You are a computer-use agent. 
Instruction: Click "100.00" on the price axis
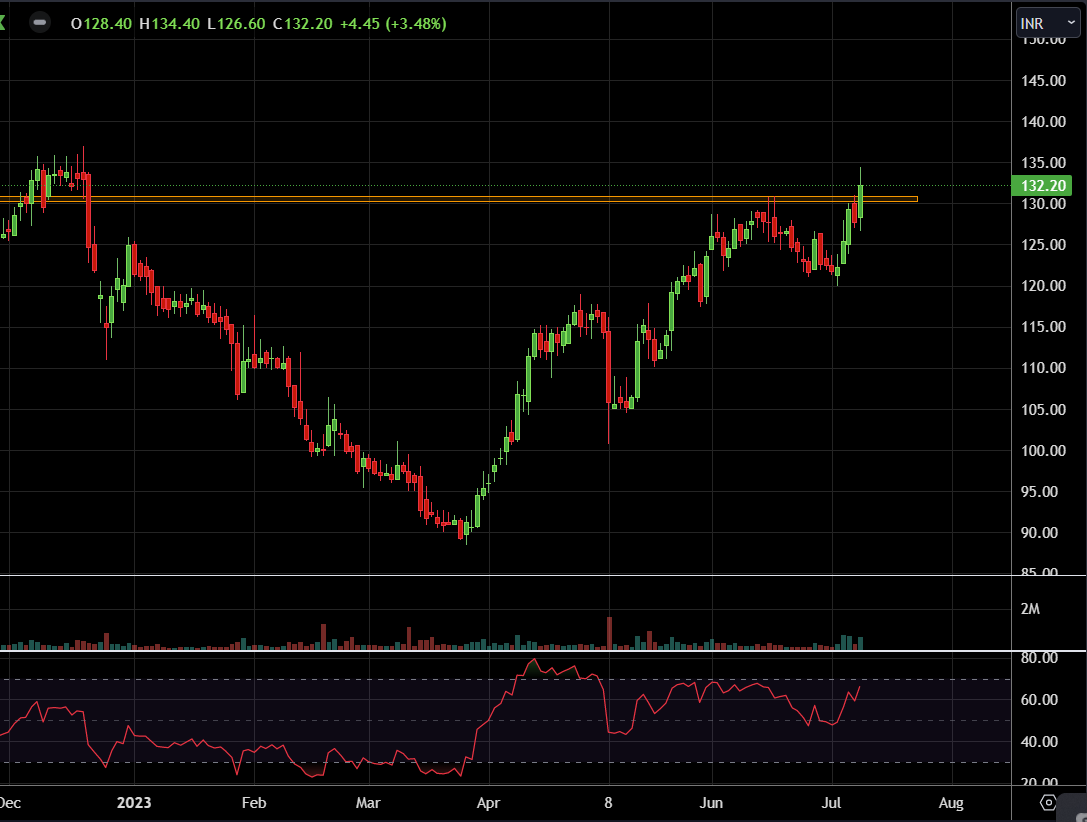click(1043, 451)
